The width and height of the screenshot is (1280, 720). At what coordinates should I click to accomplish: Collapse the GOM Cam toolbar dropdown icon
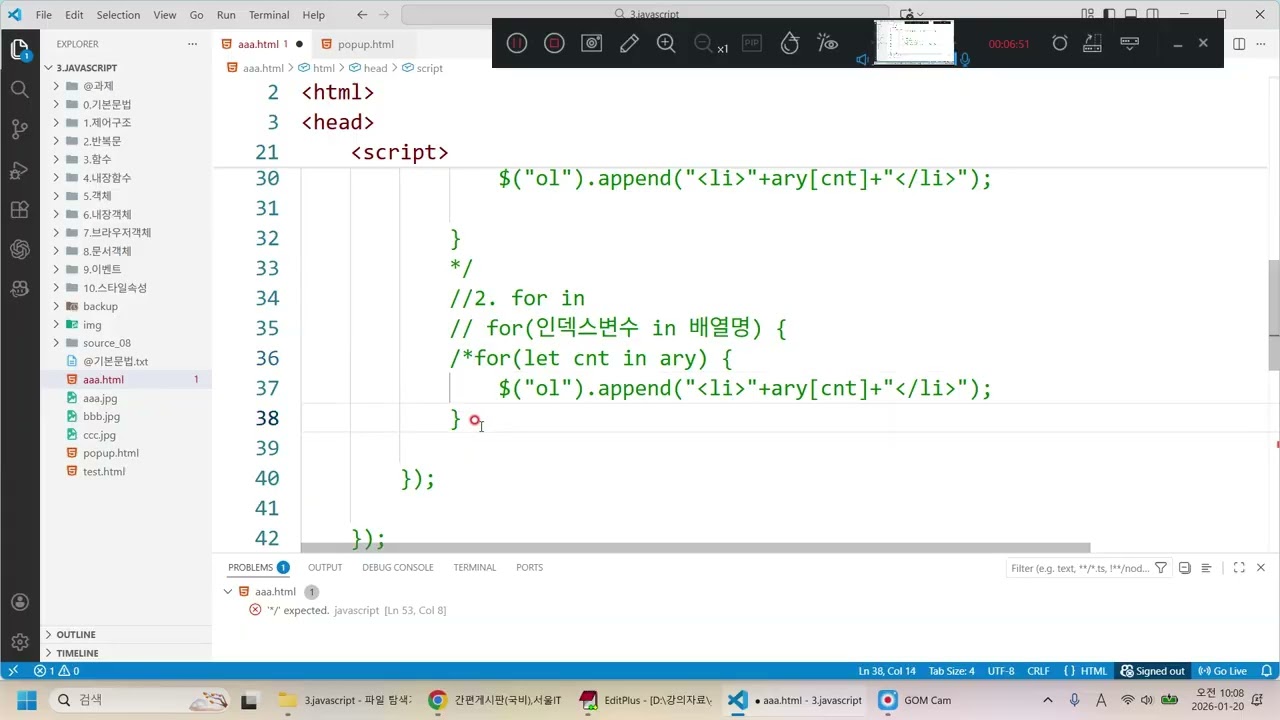pyautogui.click(x=1130, y=43)
